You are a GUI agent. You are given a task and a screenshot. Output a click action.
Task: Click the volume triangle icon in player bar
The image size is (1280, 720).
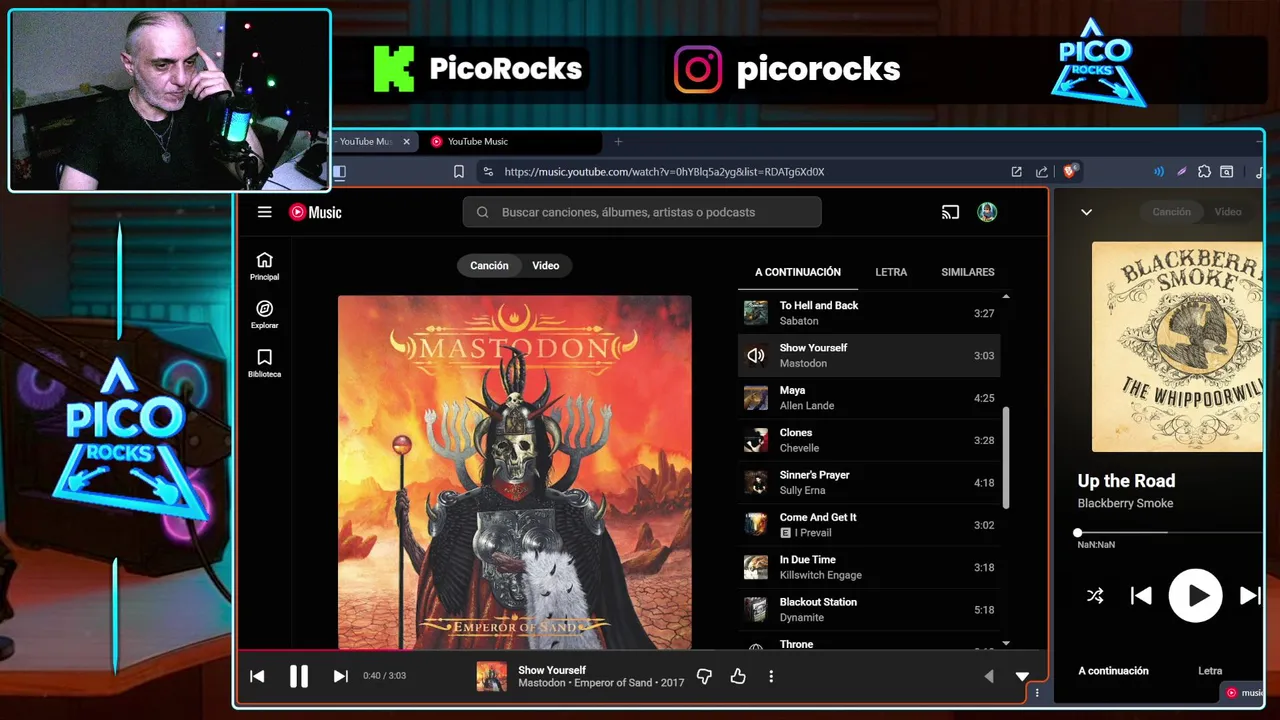pos(989,677)
